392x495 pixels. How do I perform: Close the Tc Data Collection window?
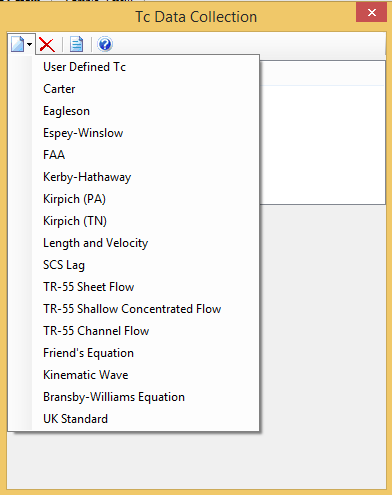pos(371,13)
